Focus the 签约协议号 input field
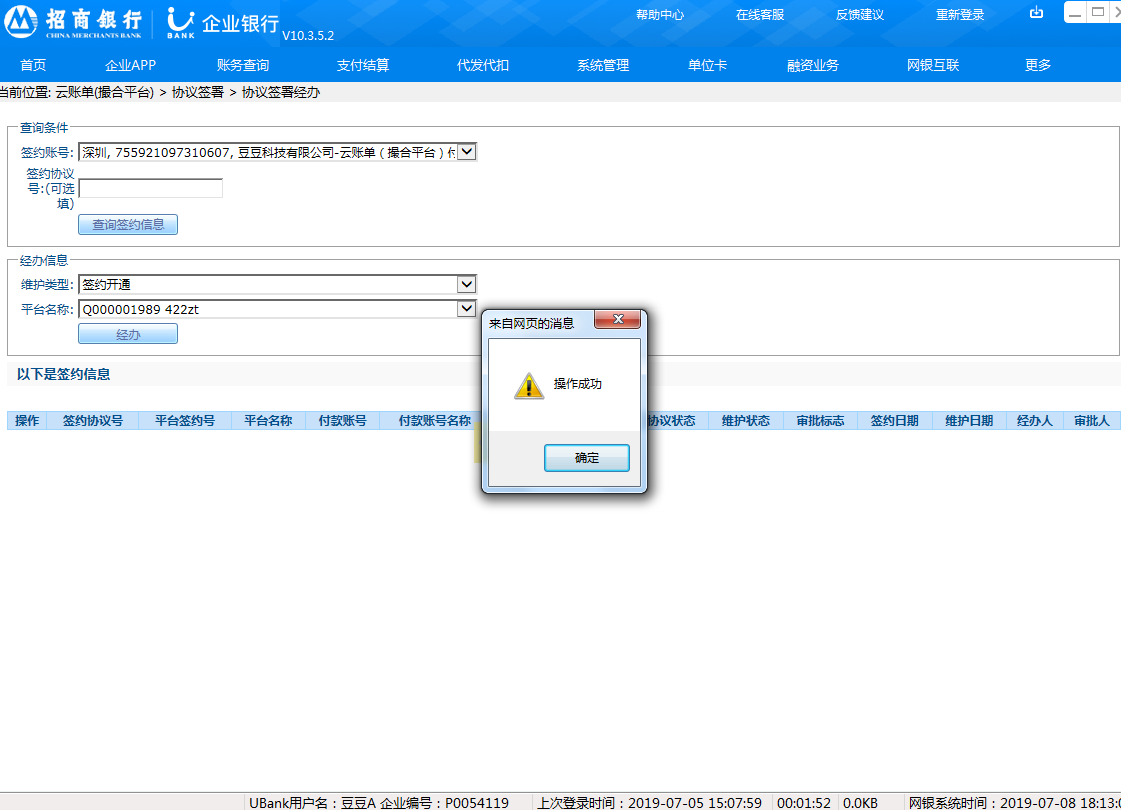 click(x=151, y=188)
